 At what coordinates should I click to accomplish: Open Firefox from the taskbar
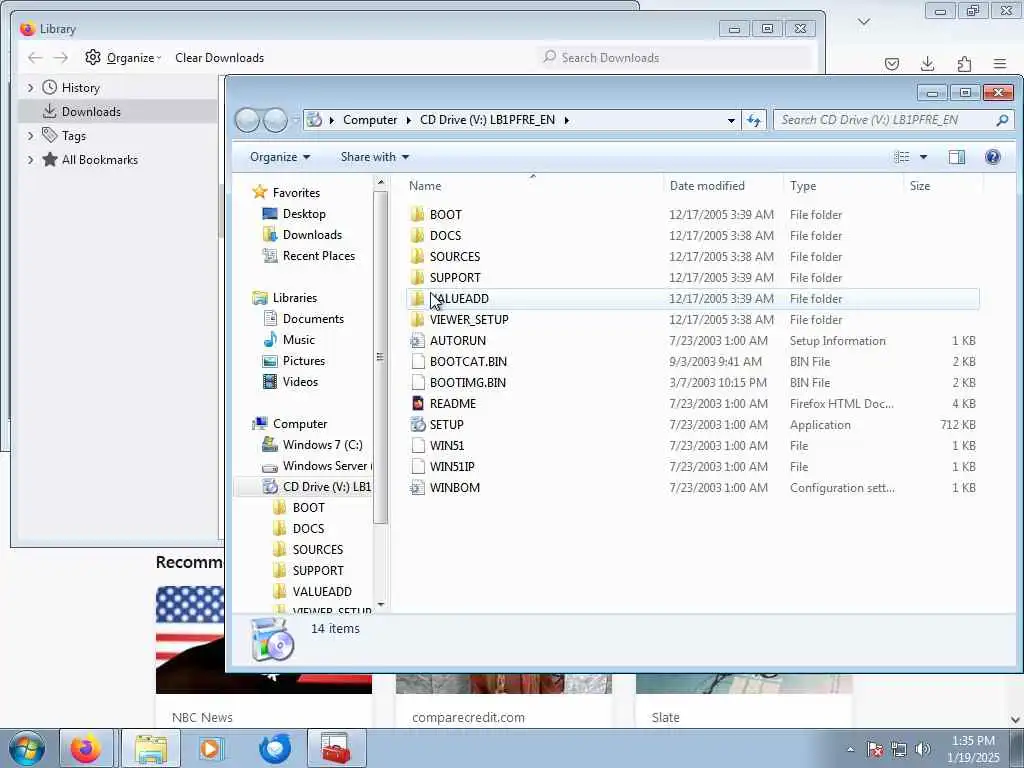[86, 748]
